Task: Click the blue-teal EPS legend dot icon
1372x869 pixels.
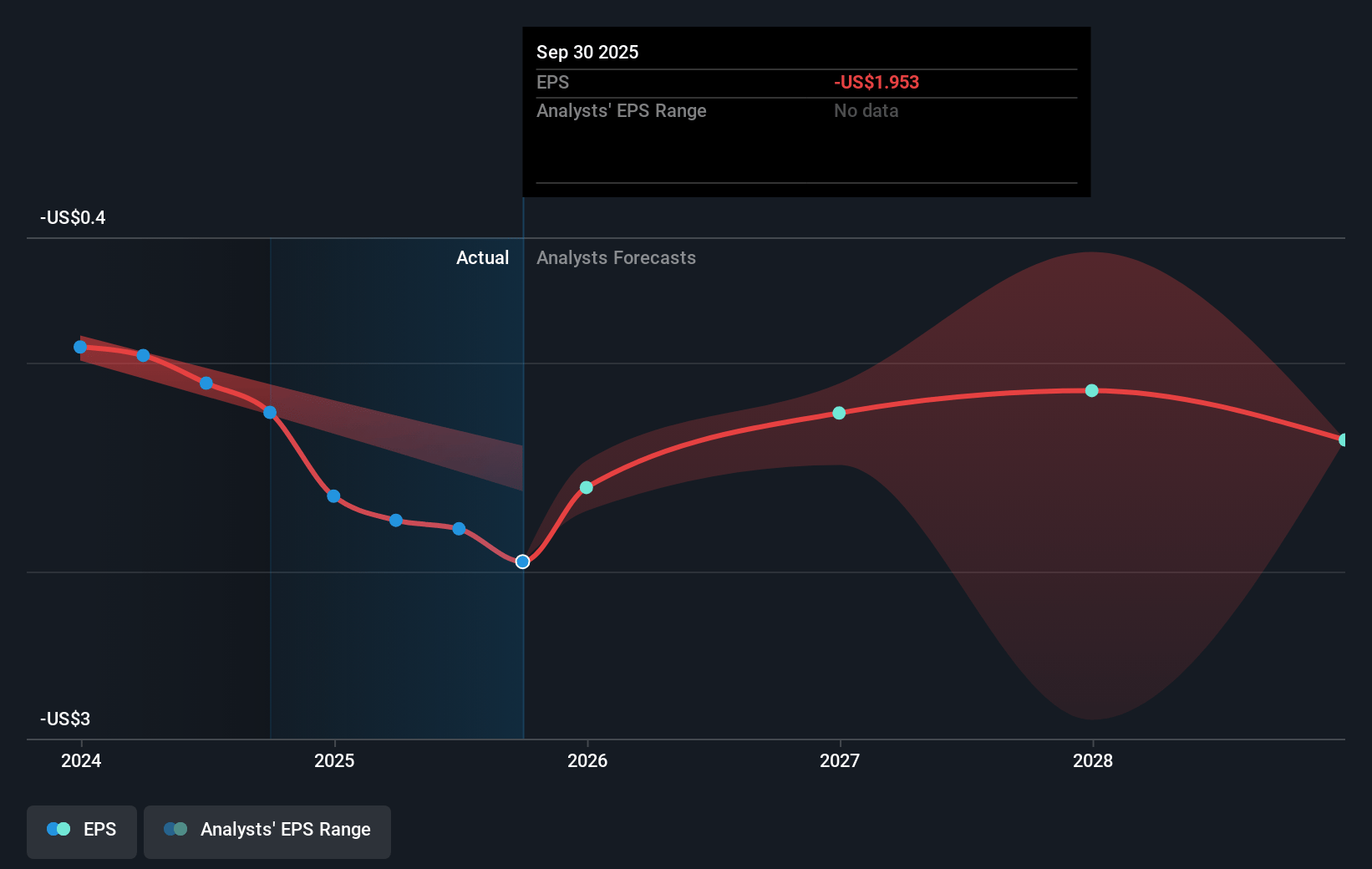Action: click(58, 829)
